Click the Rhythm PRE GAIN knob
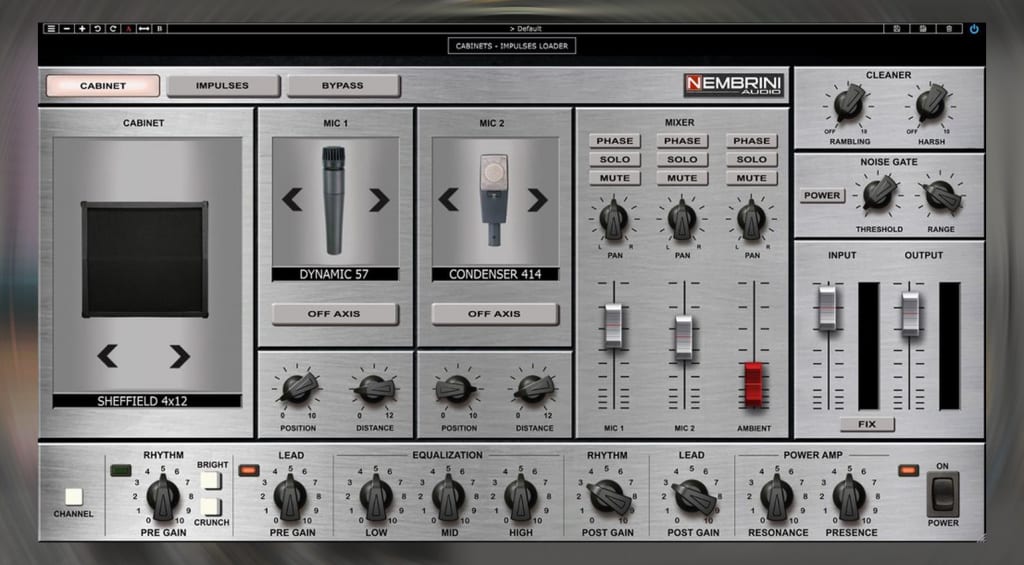Screen dimensions: 1024x565 [x=163, y=498]
